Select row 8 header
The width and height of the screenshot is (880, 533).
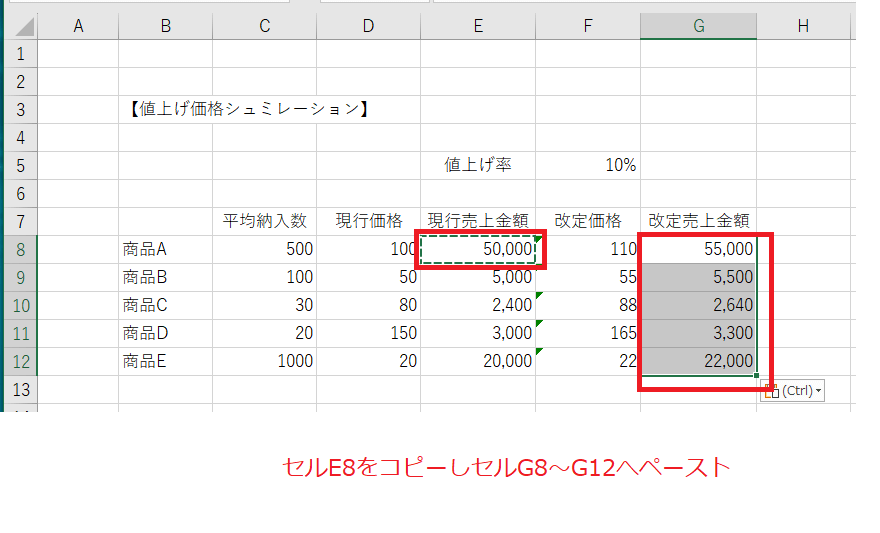click(x=21, y=250)
